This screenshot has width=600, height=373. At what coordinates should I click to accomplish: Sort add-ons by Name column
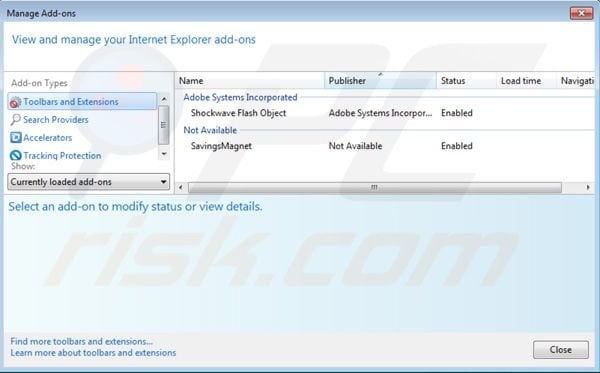tap(250, 81)
